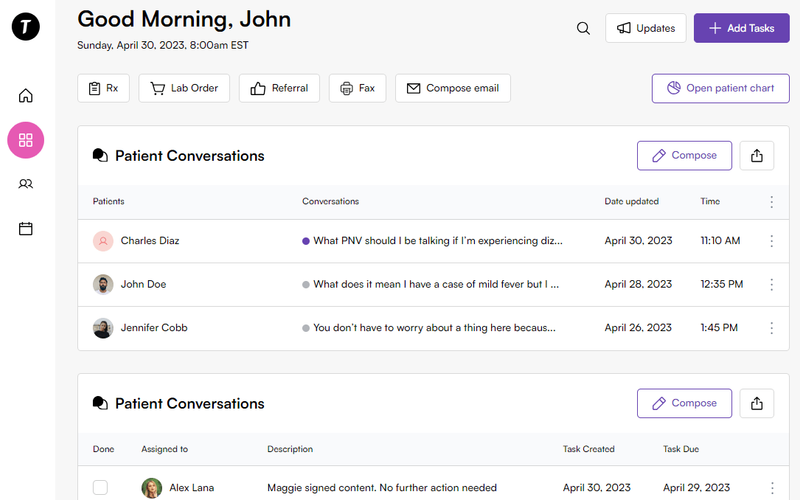Open column options menu in conversations table header

pos(771,202)
